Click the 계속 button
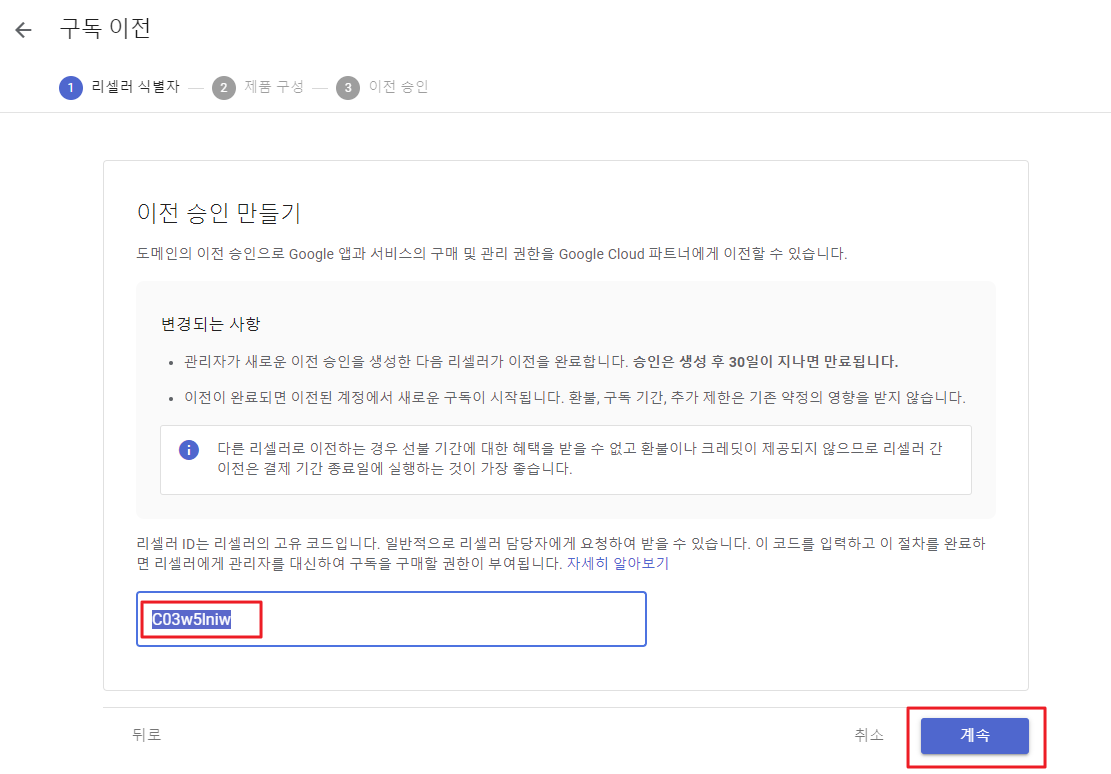Image resolution: width=1111 pixels, height=774 pixels. (974, 736)
